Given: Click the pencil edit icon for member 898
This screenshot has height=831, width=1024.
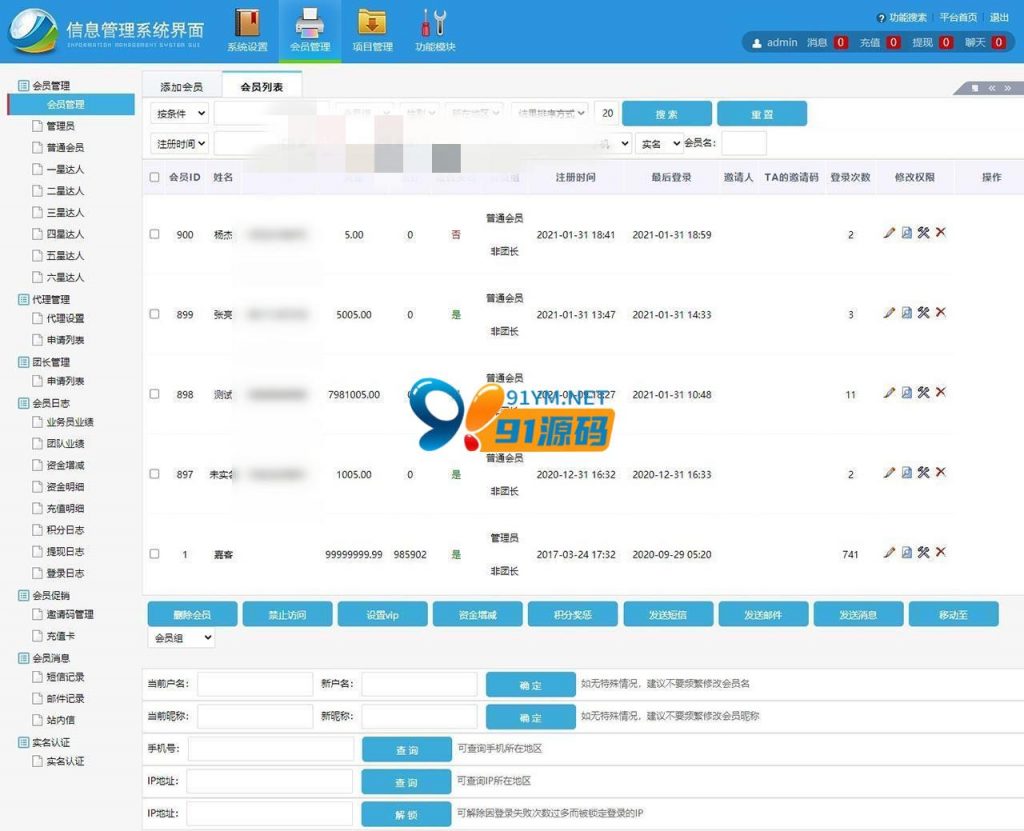Looking at the screenshot, I should click(889, 393).
